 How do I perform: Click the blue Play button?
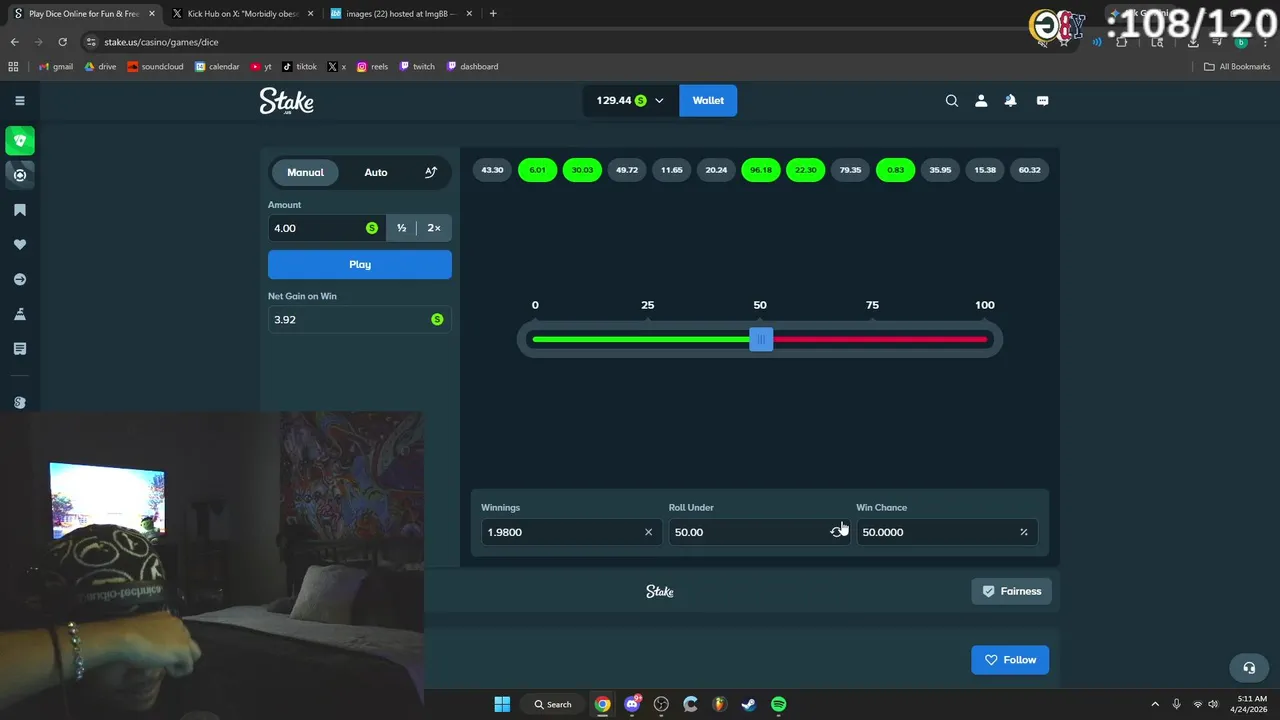360,264
